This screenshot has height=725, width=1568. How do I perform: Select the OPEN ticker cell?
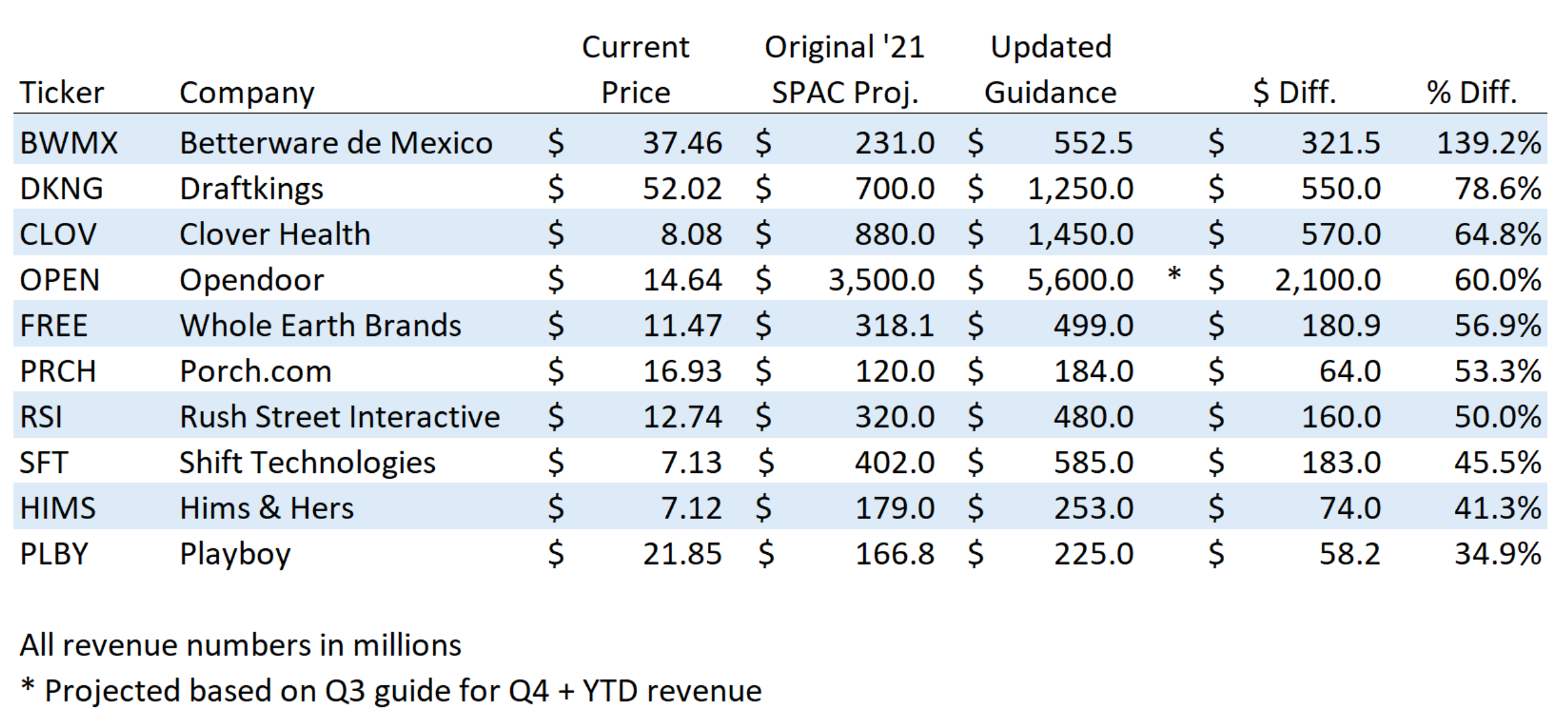click(60, 280)
